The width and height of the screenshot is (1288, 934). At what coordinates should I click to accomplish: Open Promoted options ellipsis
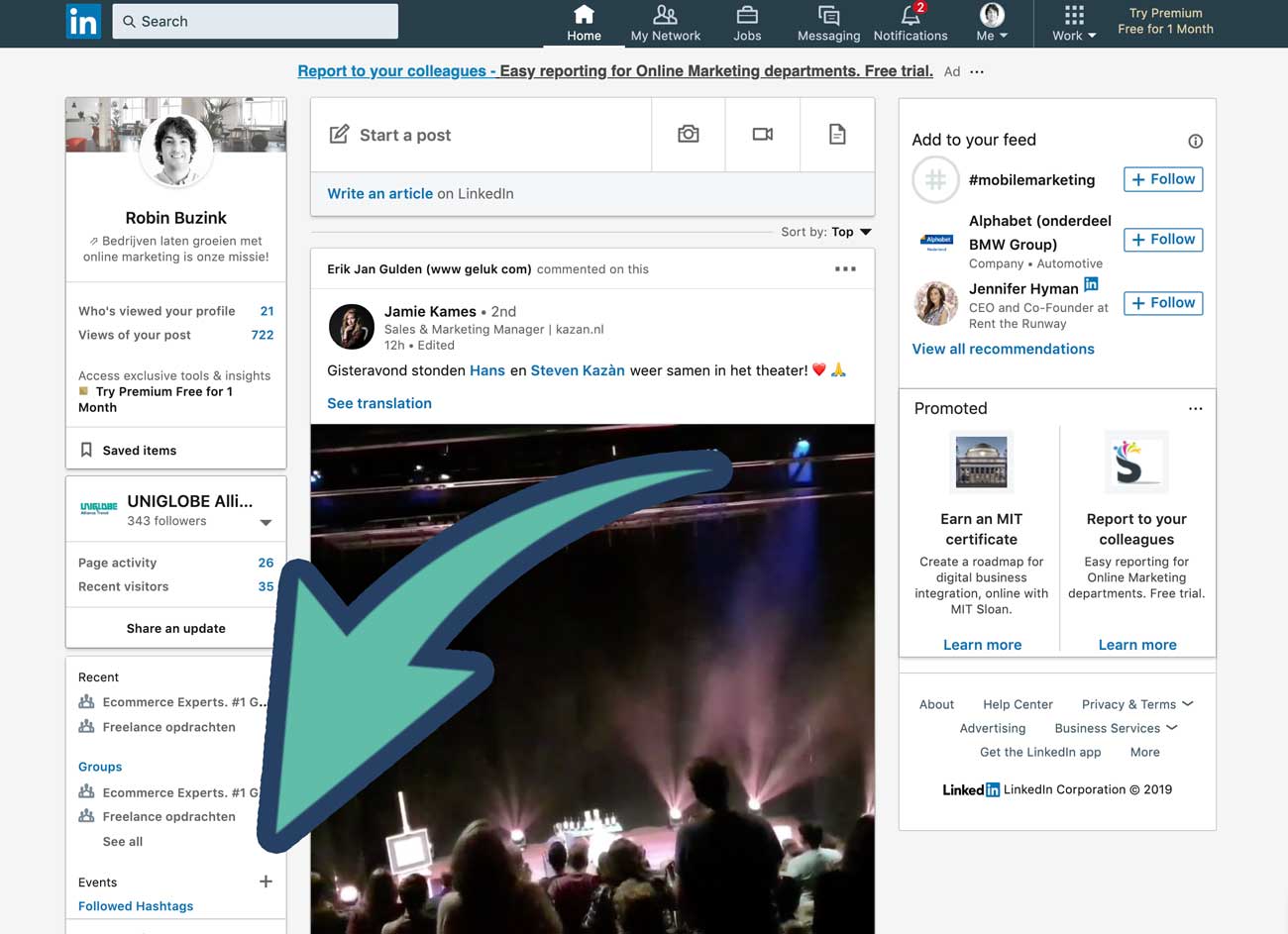tap(1196, 408)
